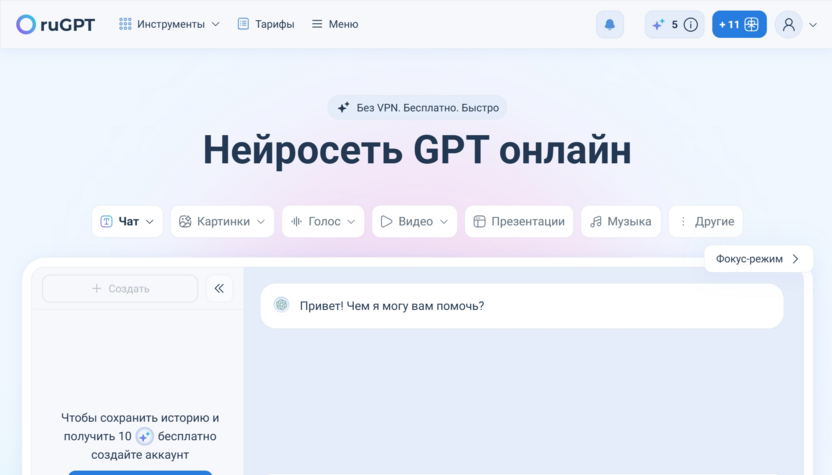Click the slide icon on Презентации tab

[479, 221]
